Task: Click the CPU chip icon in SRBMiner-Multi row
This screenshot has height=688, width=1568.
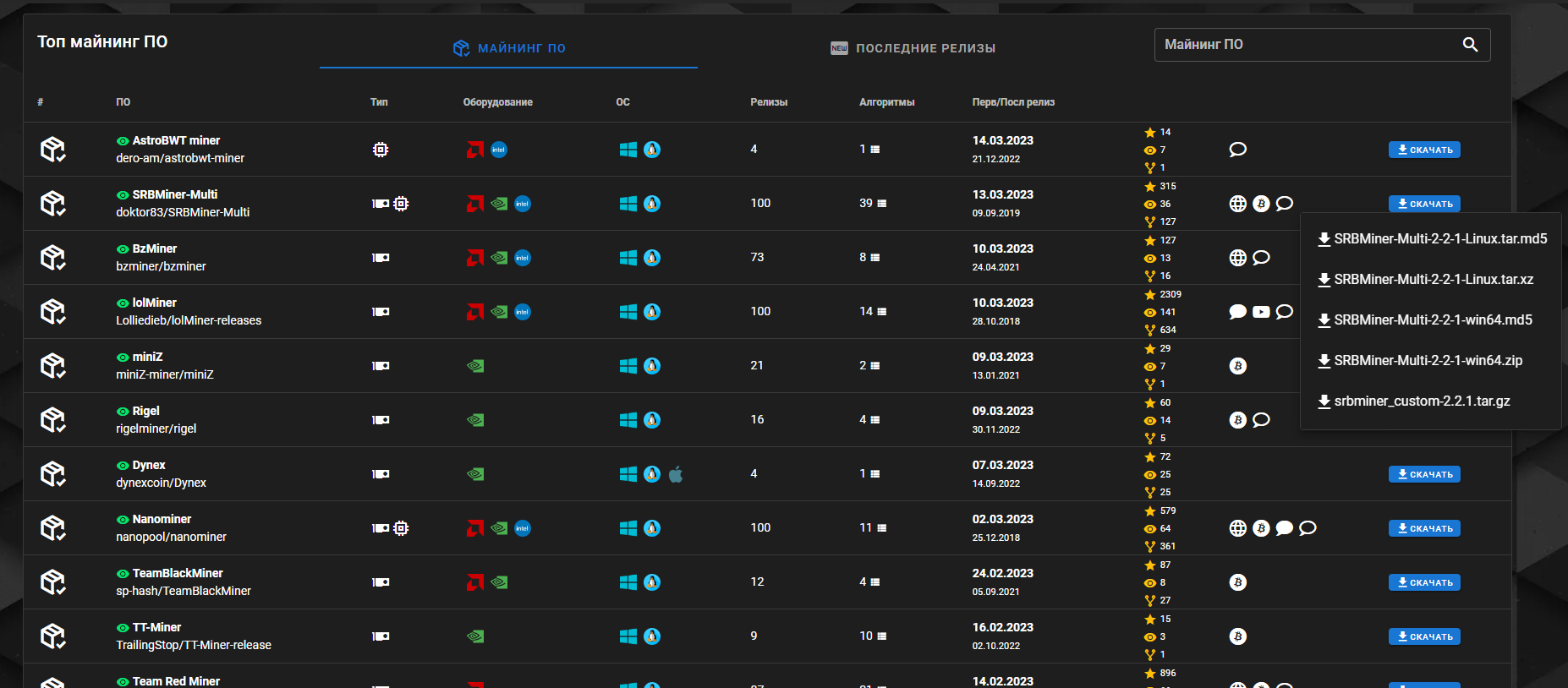Action: 401,204
